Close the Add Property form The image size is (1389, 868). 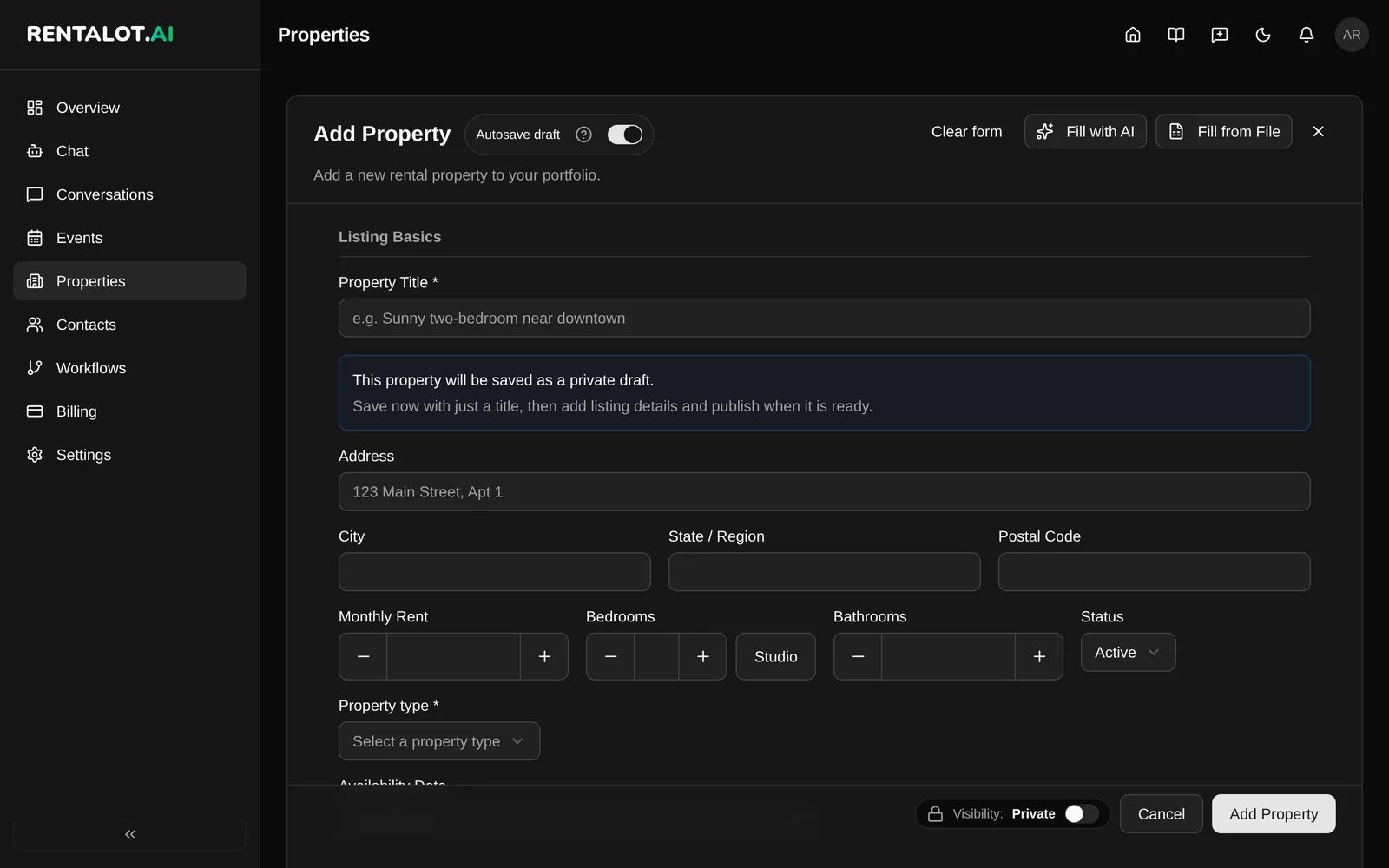coord(1319,131)
